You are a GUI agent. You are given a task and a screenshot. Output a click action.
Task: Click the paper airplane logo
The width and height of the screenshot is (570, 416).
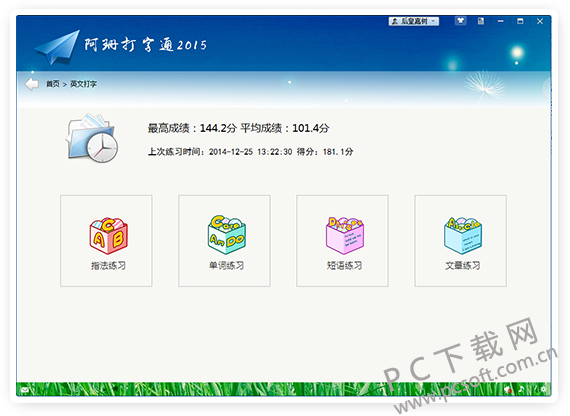pos(57,47)
